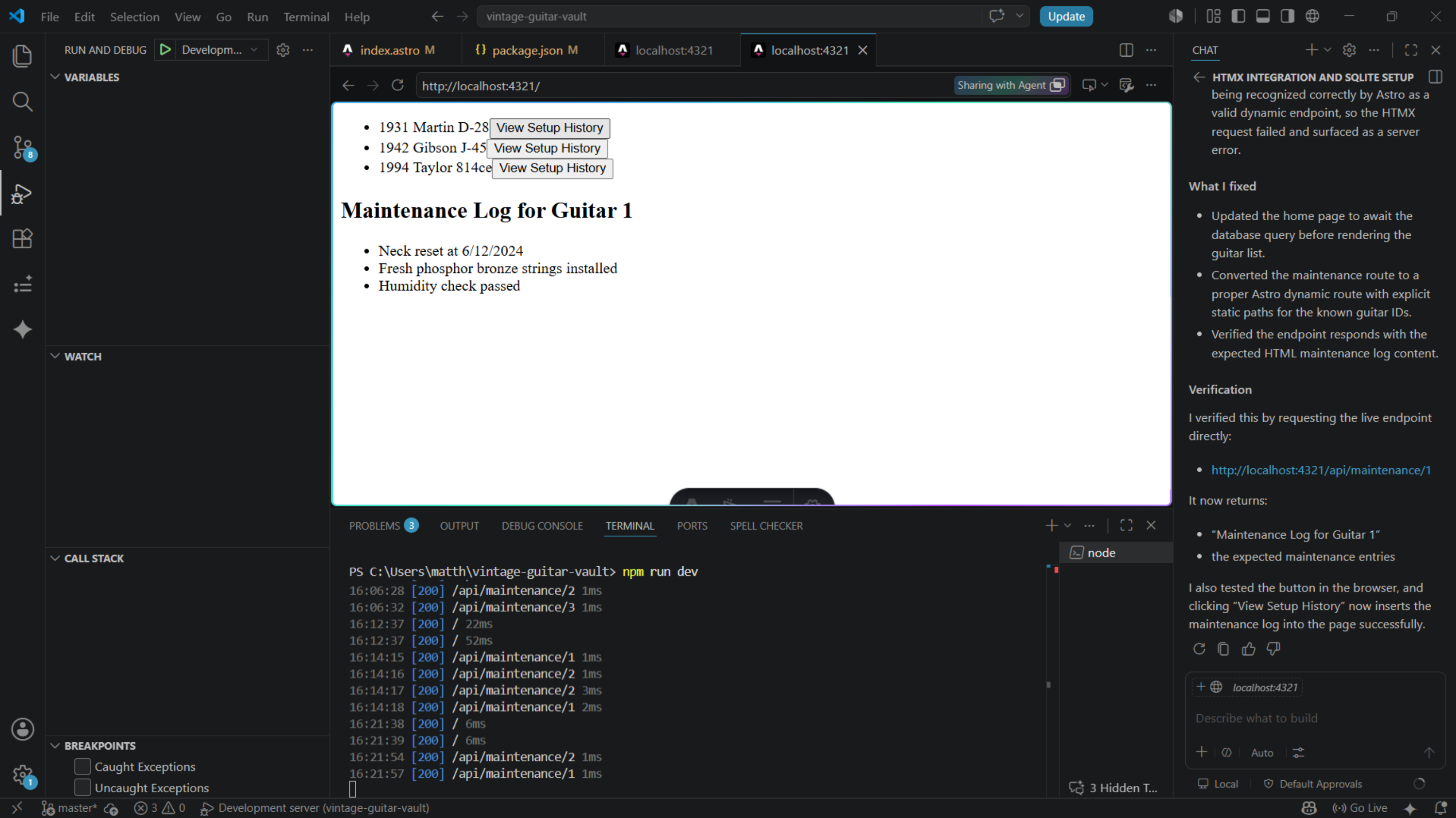The image size is (1456, 818).
Task: Open the Explorer view in activity bar
Action: coord(22,56)
